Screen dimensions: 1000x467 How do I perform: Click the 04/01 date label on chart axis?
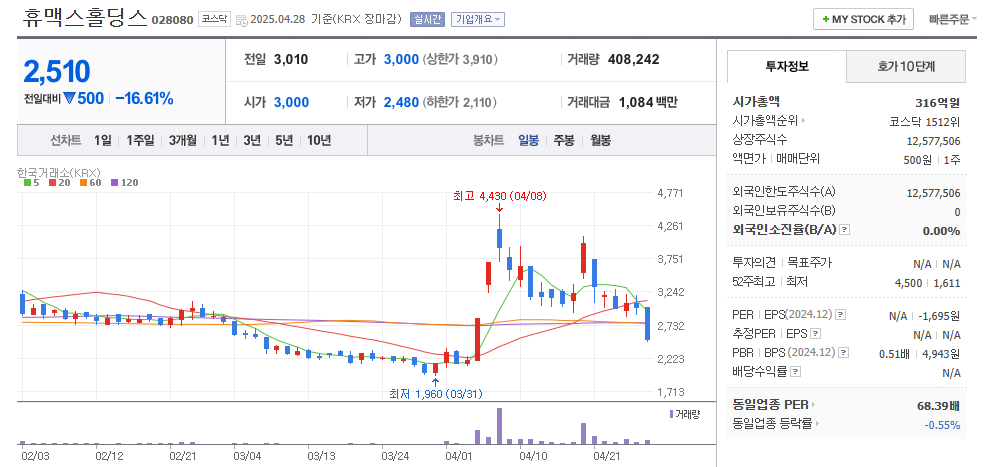(x=459, y=456)
